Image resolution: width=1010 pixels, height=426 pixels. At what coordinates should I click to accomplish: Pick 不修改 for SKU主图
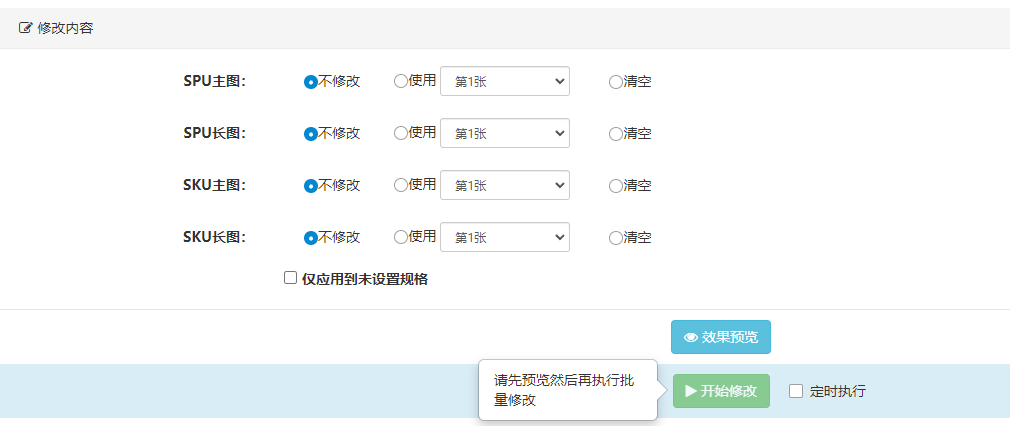[x=311, y=186]
